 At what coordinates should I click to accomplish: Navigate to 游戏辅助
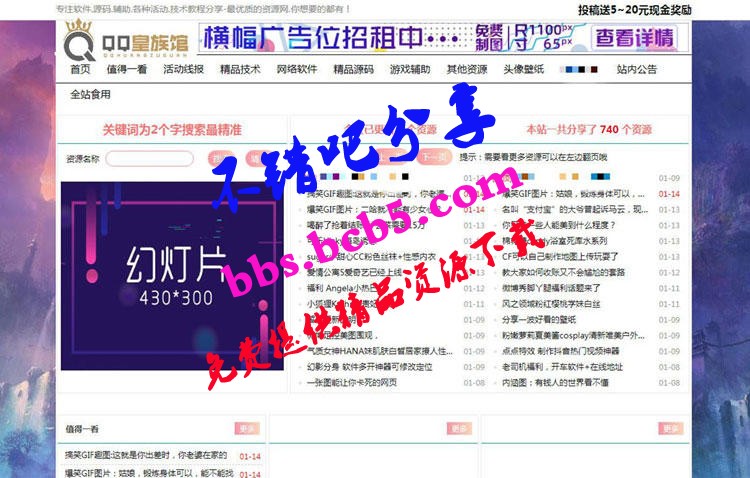(x=410, y=69)
